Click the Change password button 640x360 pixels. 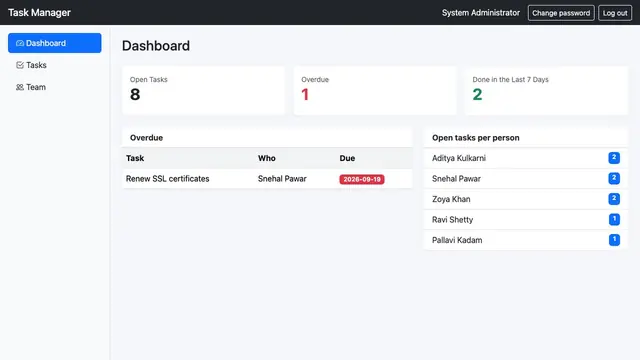coord(561,13)
